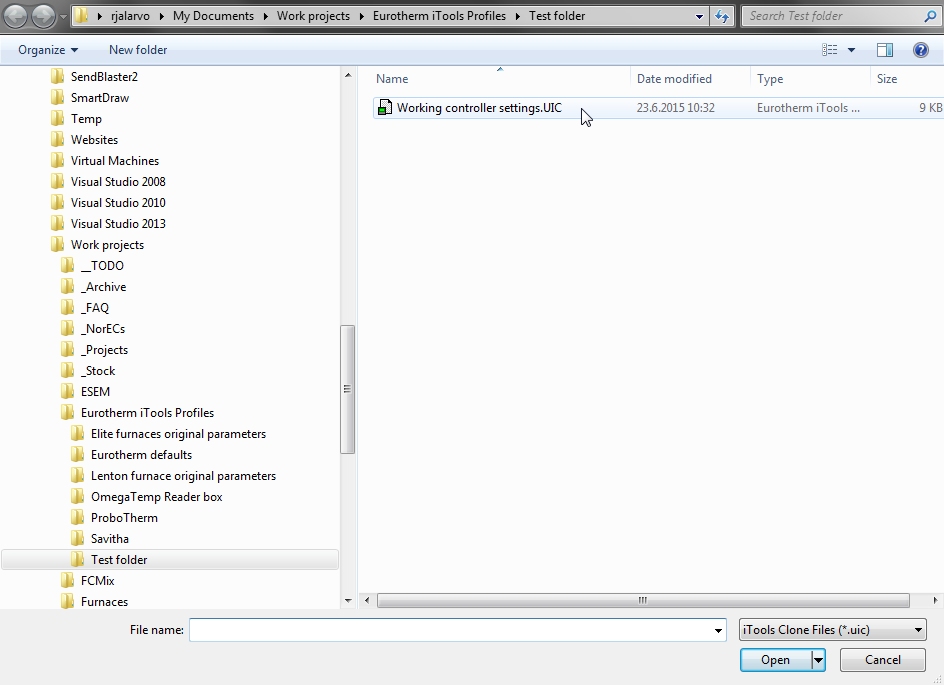Click the Forward navigation arrow button
The image size is (944, 685).
43,16
